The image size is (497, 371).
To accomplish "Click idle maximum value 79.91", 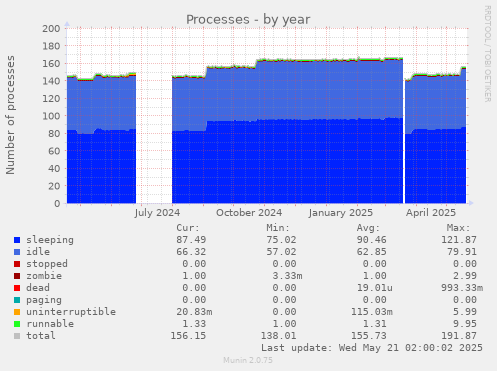I will (x=462, y=252).
